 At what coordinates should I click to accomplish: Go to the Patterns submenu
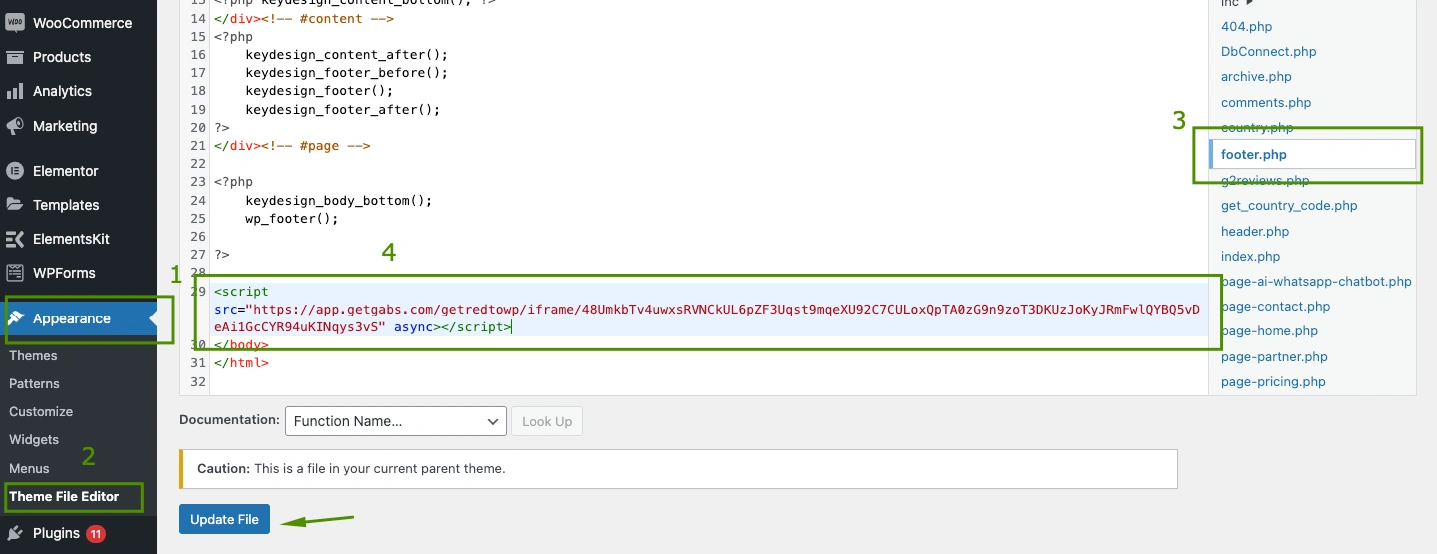pos(34,383)
